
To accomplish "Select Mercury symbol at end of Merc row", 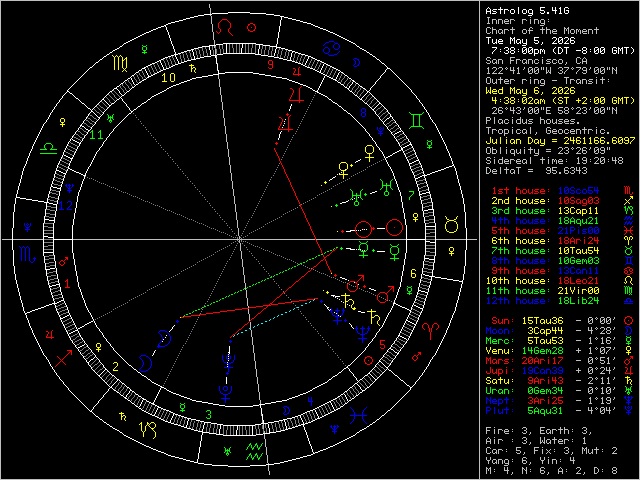I will point(628,341).
